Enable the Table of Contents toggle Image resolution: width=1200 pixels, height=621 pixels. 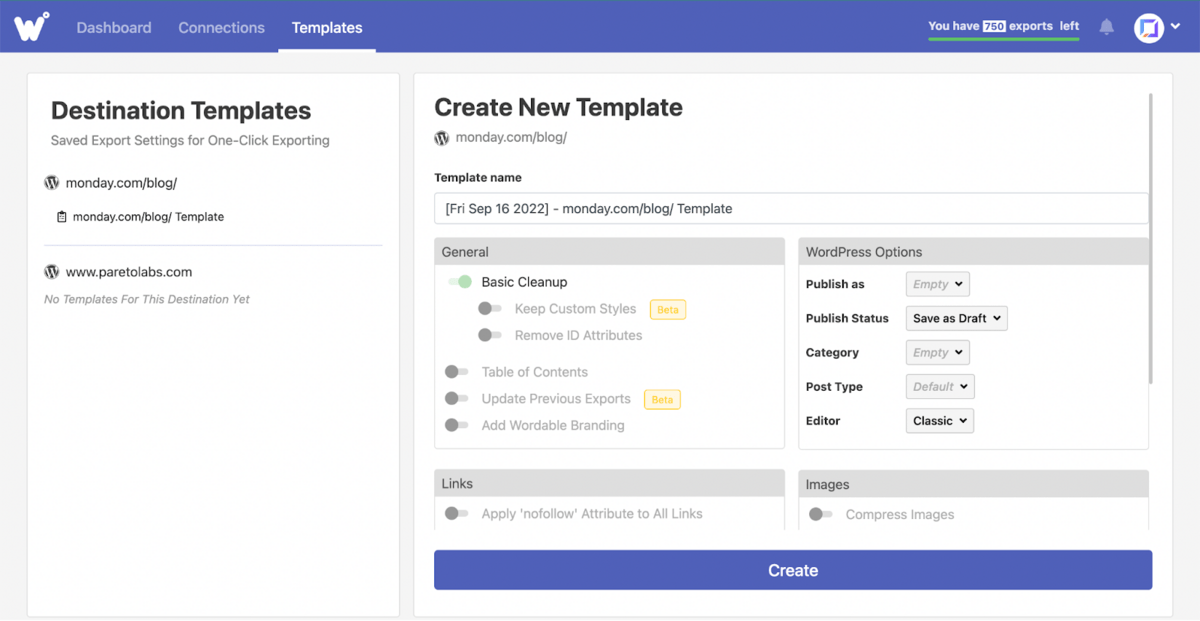click(x=457, y=372)
